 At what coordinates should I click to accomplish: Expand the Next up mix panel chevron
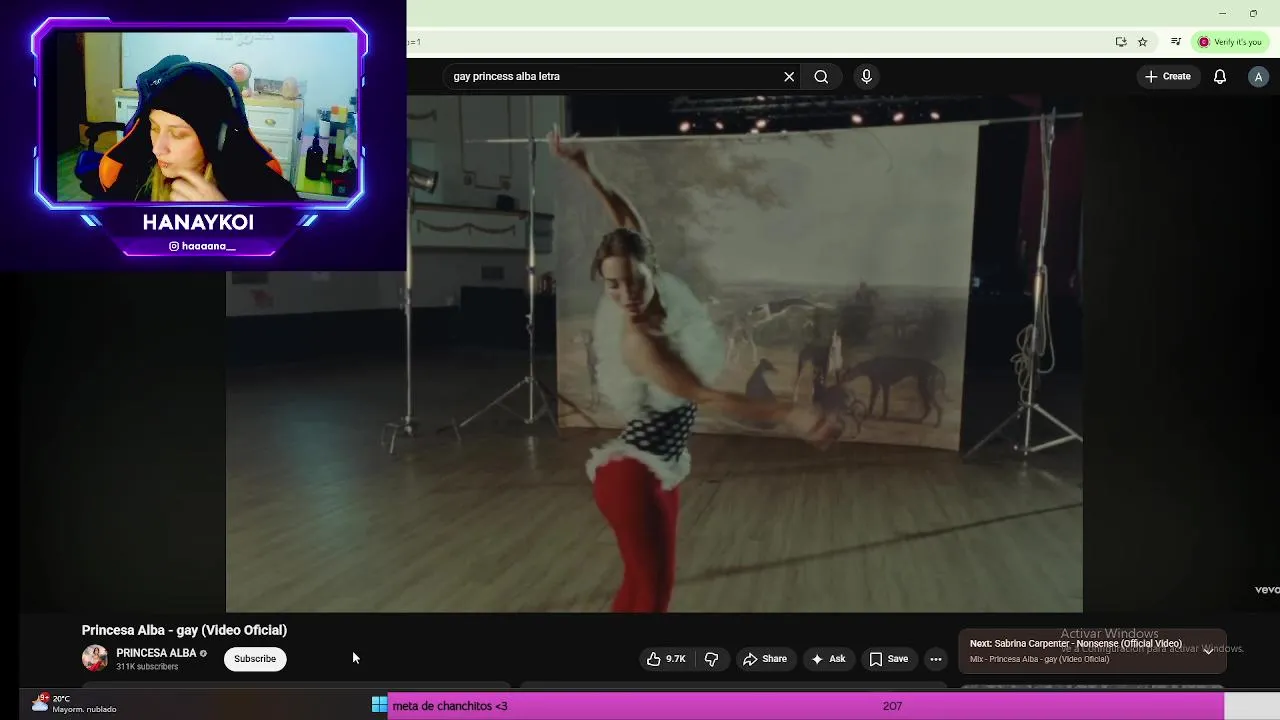click(1208, 650)
